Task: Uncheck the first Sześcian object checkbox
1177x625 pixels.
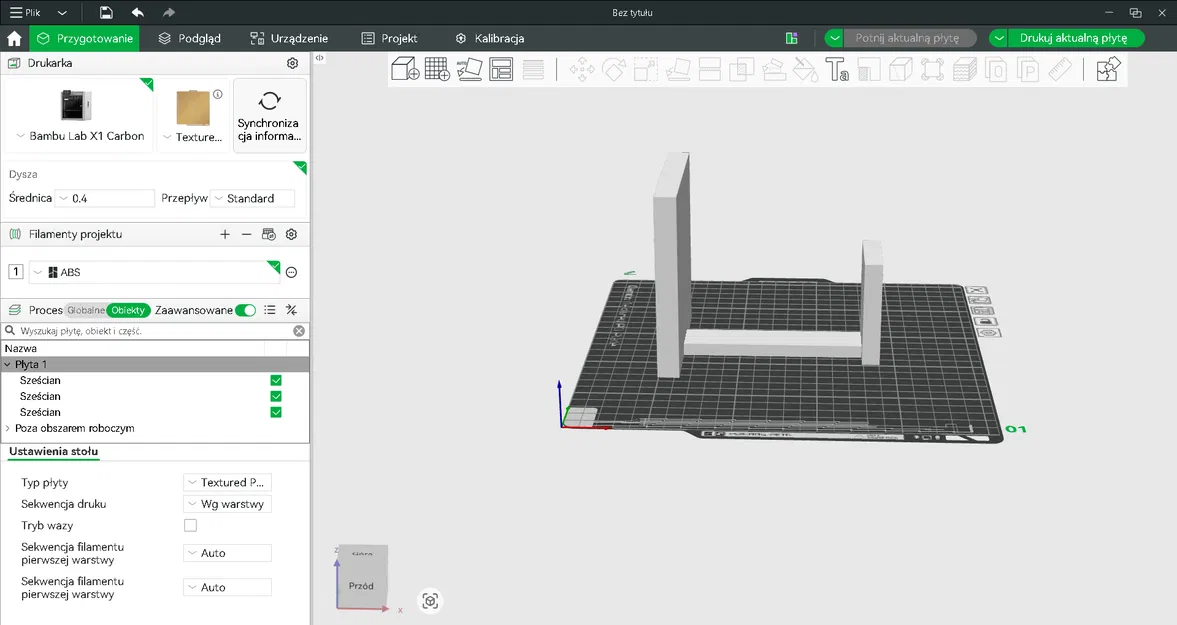Action: pos(276,381)
